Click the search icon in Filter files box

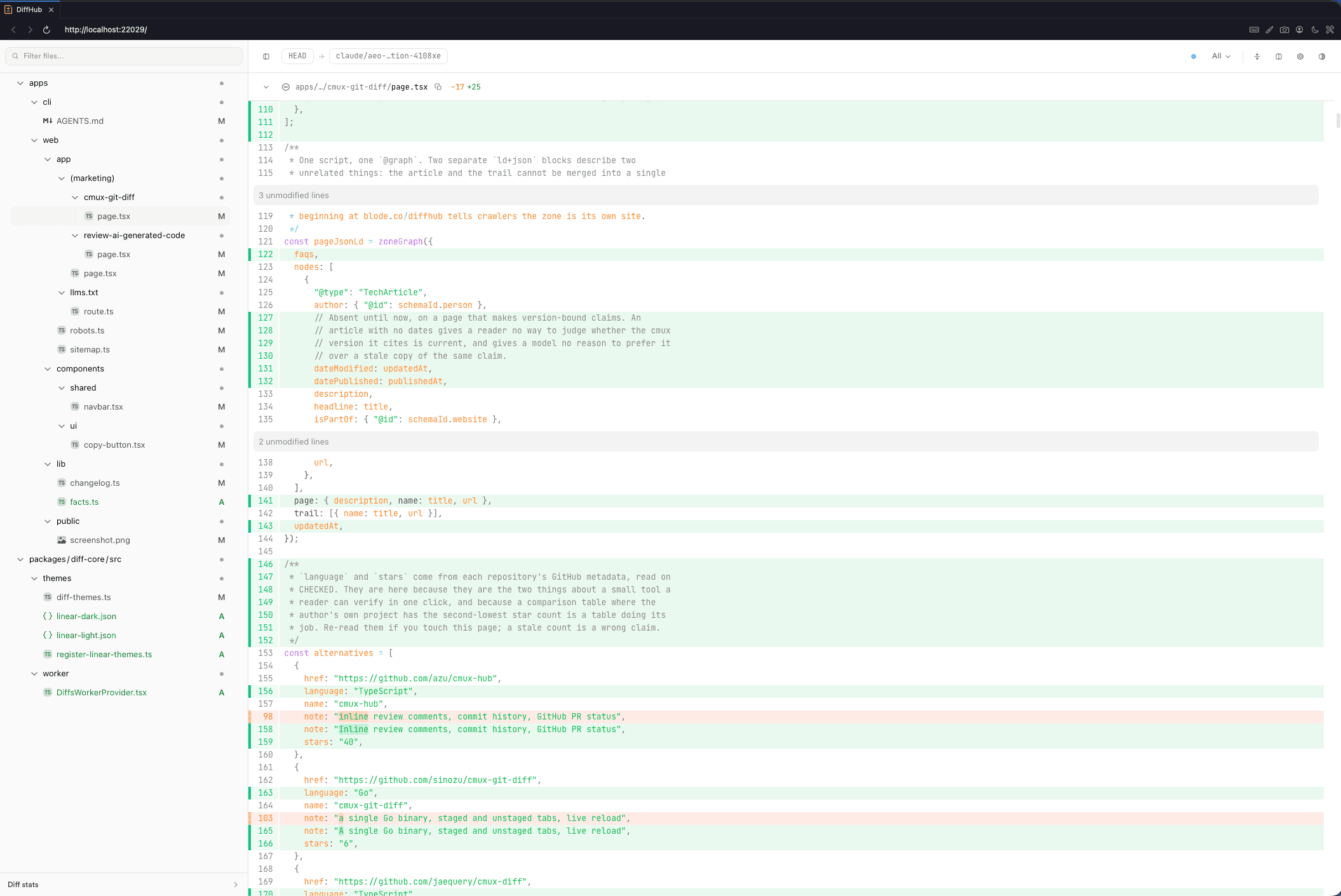(15, 56)
